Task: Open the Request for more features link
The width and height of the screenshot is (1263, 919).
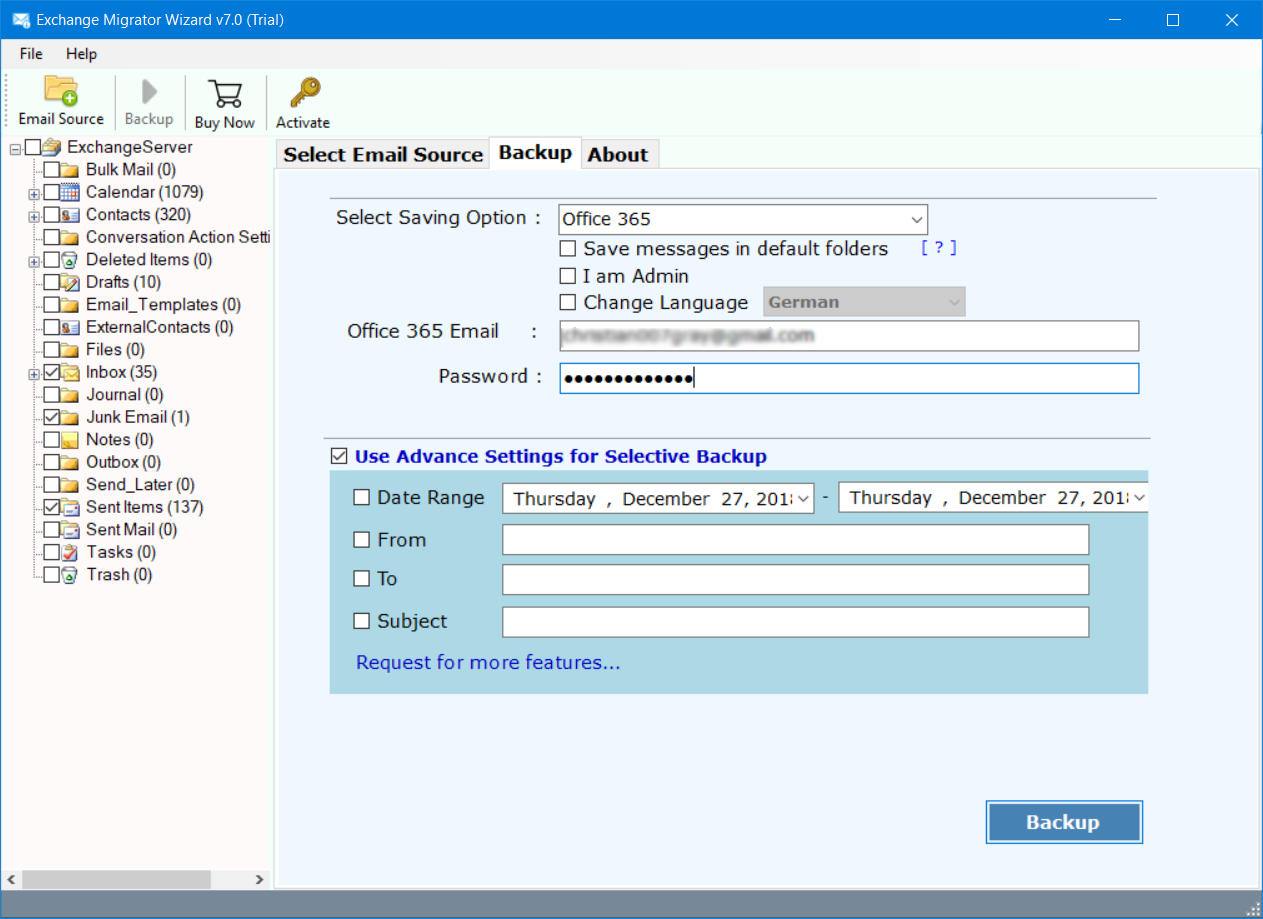Action: pos(488,662)
